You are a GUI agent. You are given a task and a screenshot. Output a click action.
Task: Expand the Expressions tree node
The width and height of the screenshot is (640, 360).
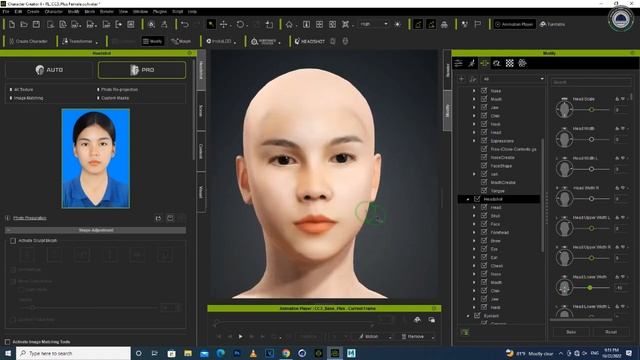point(474,140)
